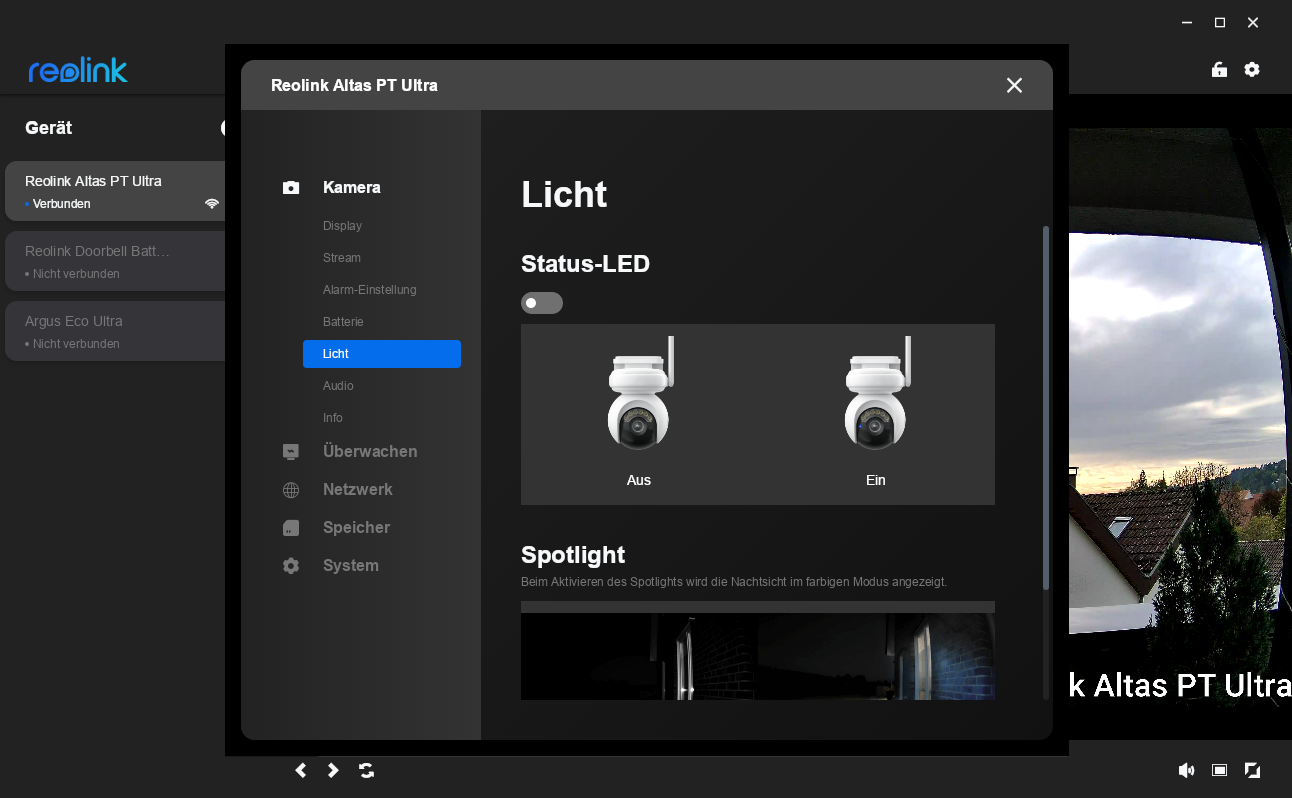Image resolution: width=1292 pixels, height=798 pixels.
Task: Go to Alarm-Einstellung settings
Action: pos(369,290)
